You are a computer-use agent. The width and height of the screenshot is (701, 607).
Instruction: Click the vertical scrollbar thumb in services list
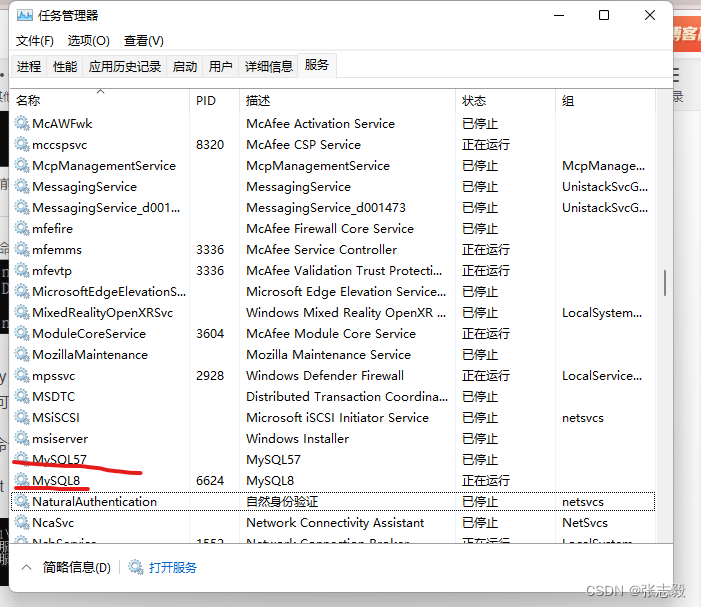point(665,282)
